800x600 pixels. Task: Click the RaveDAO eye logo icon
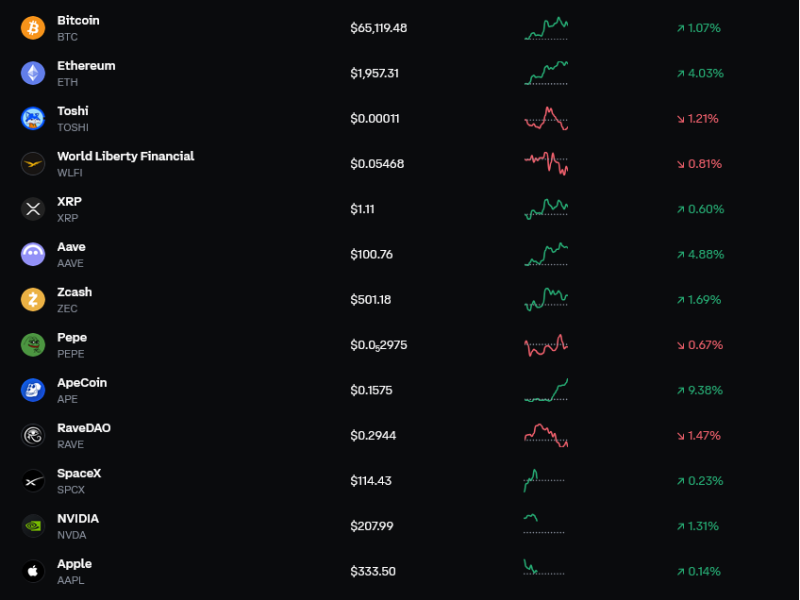coord(33,435)
